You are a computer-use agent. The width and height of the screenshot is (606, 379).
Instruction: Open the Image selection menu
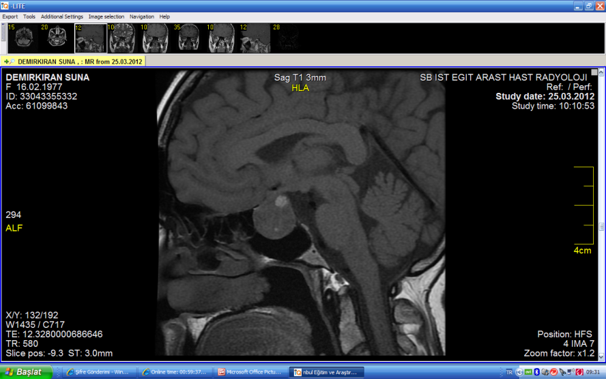pyautogui.click(x=106, y=17)
